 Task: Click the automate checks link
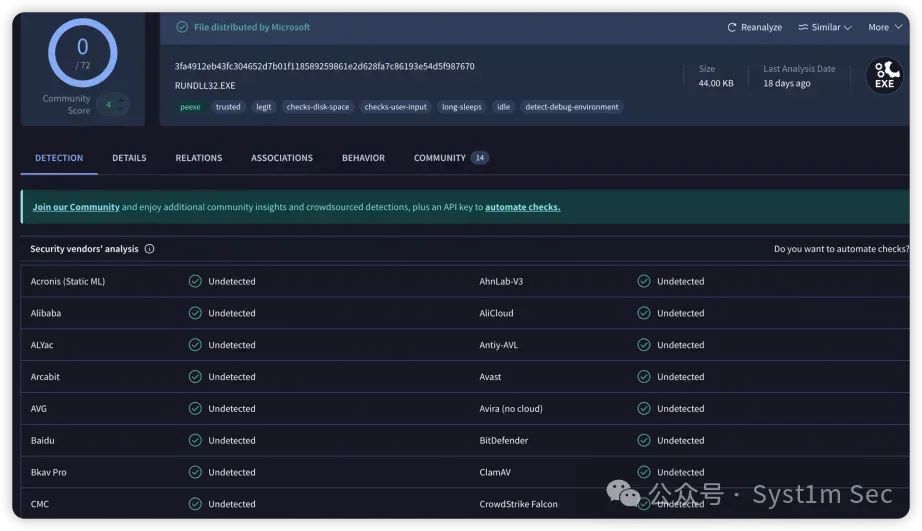click(x=523, y=207)
